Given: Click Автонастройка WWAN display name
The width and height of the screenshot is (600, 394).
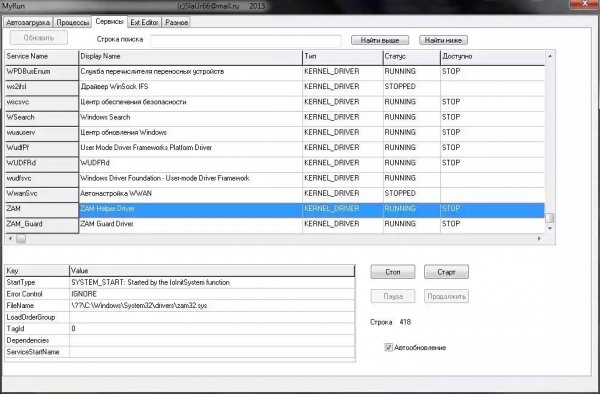Looking at the screenshot, I should (116, 194).
